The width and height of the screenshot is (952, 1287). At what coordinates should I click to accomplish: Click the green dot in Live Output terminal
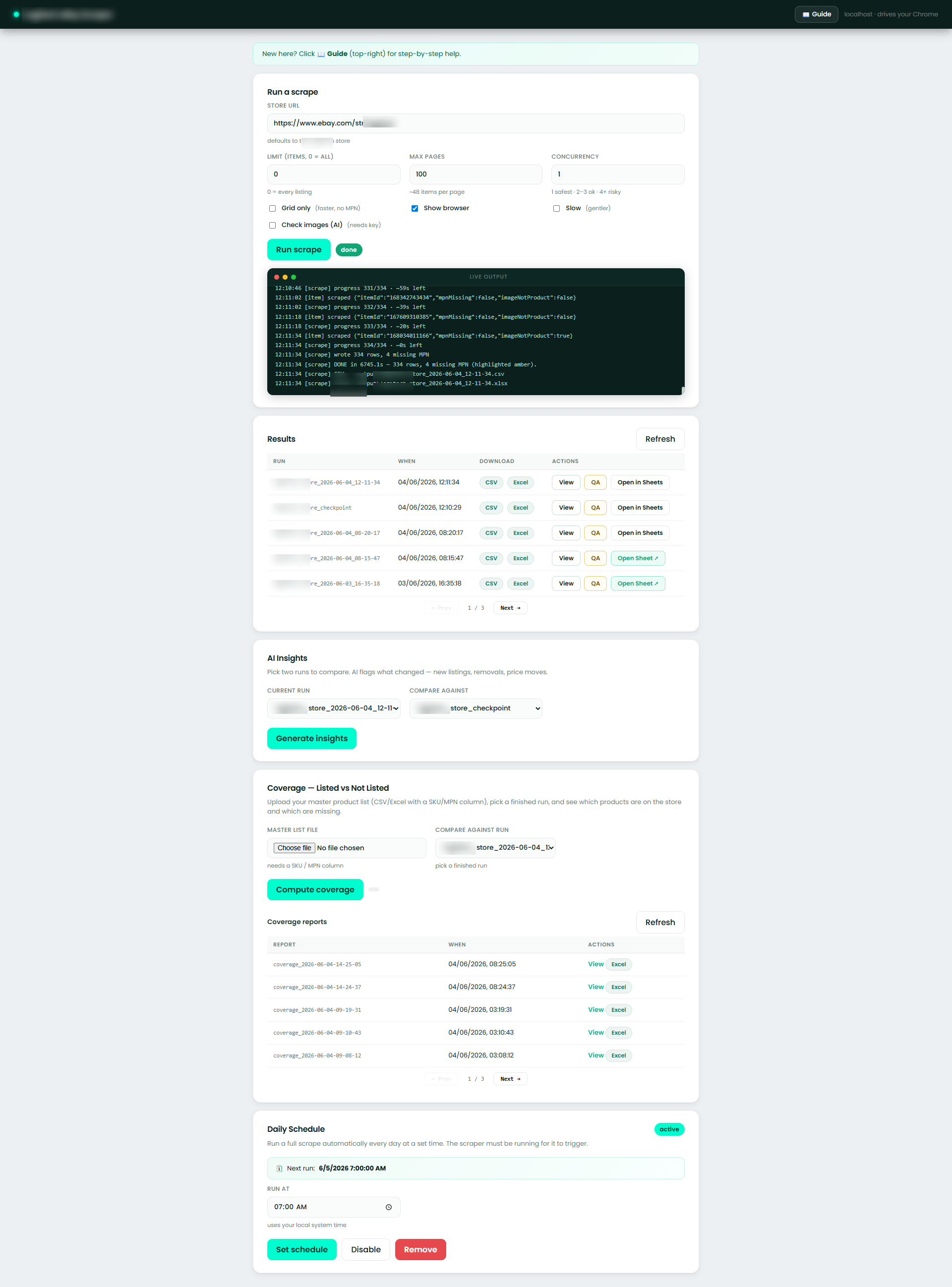(x=294, y=277)
